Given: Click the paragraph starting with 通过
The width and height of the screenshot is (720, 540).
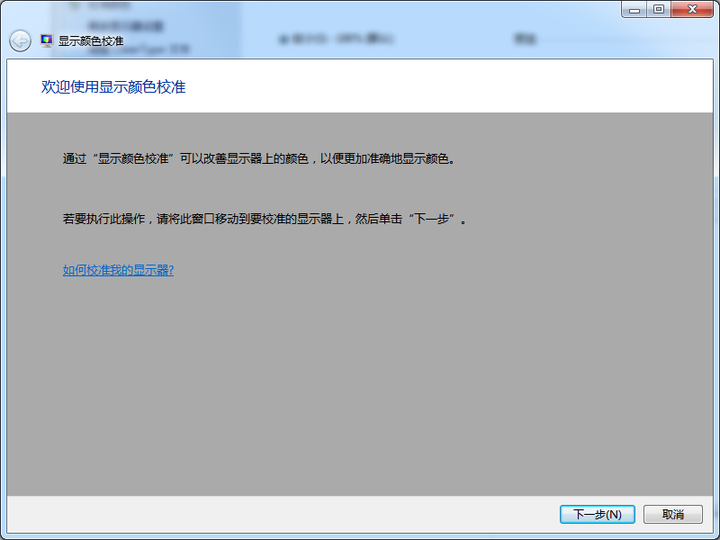Looking at the screenshot, I should coord(259,159).
